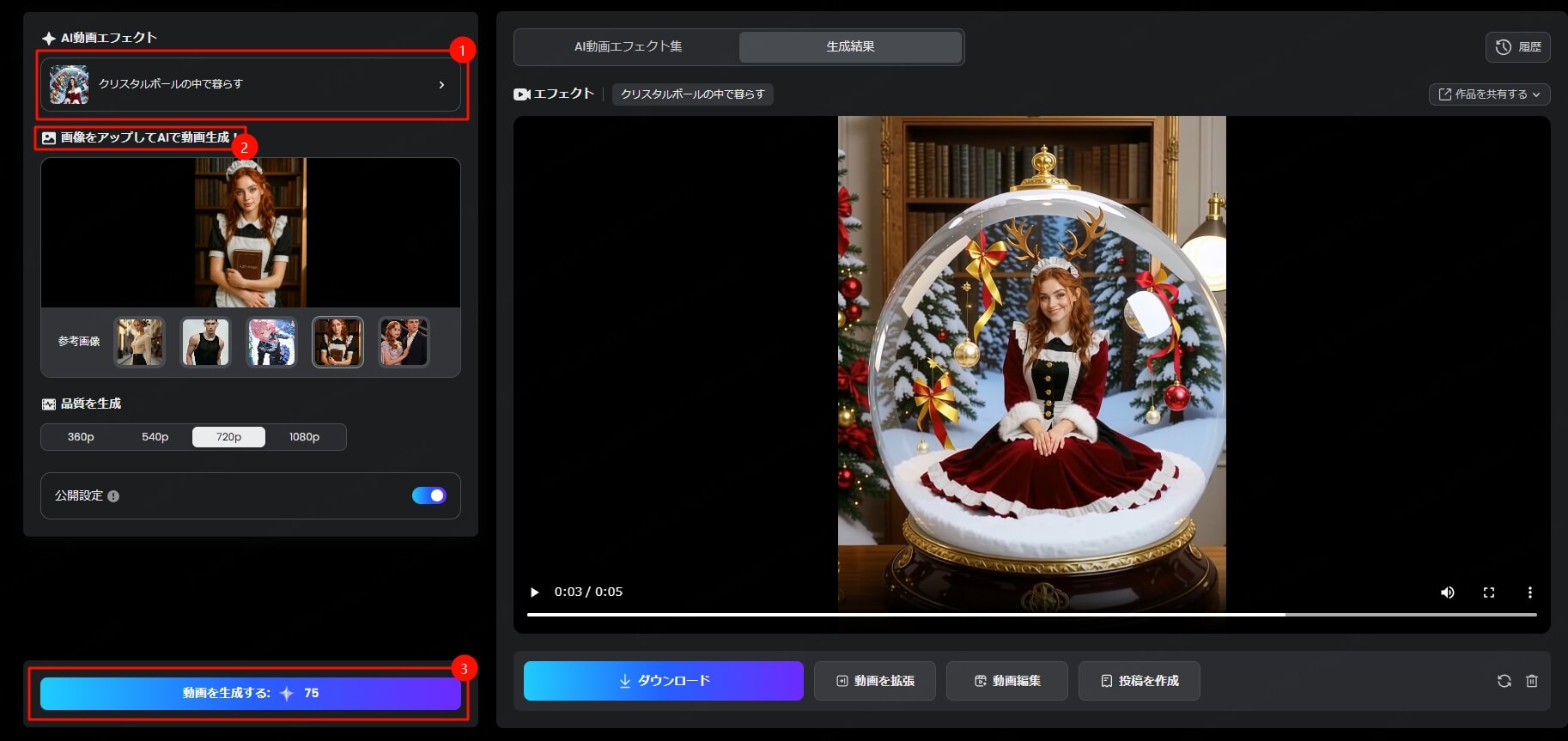Click the regenerate refresh icon

pos(1504,681)
